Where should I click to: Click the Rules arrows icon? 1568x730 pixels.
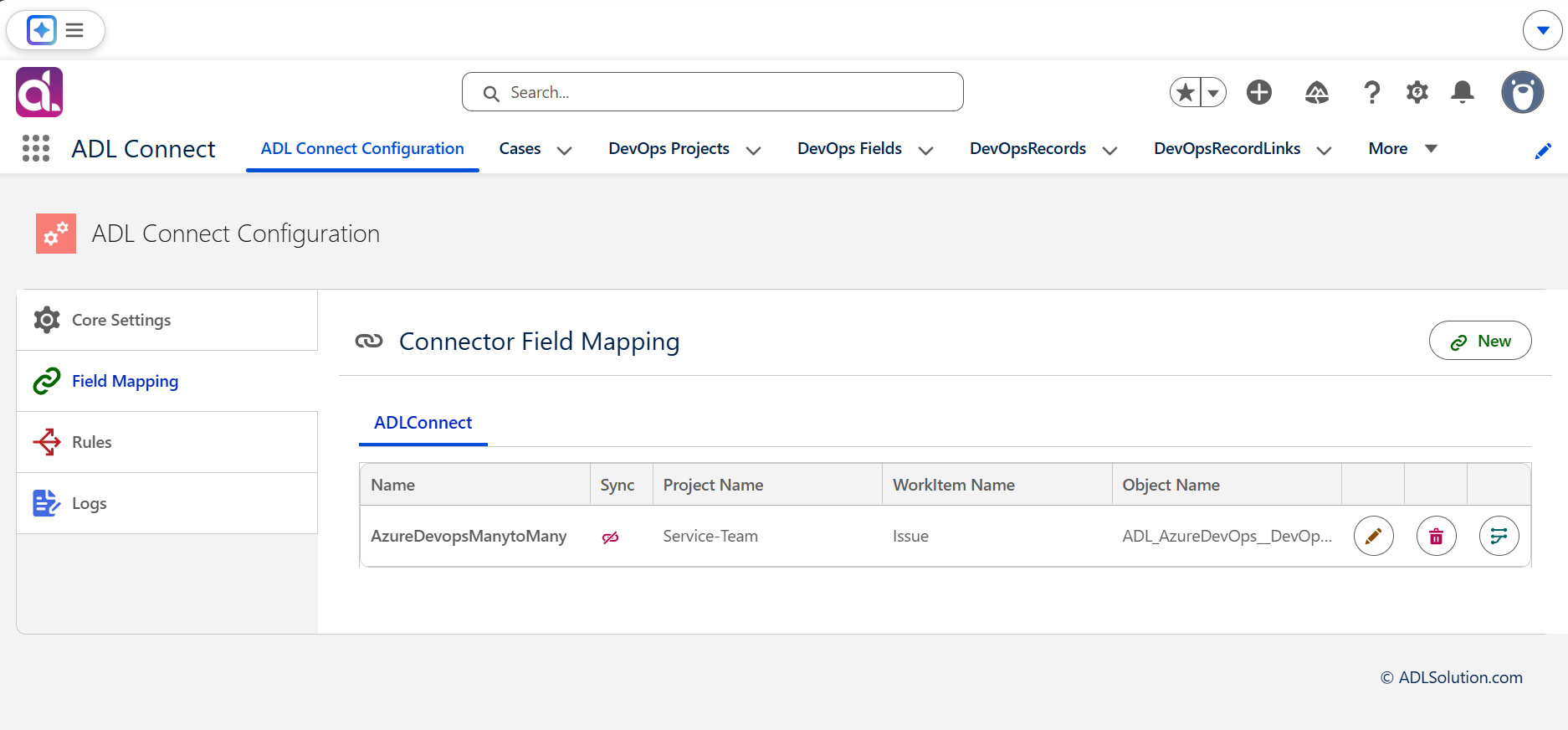(x=47, y=442)
